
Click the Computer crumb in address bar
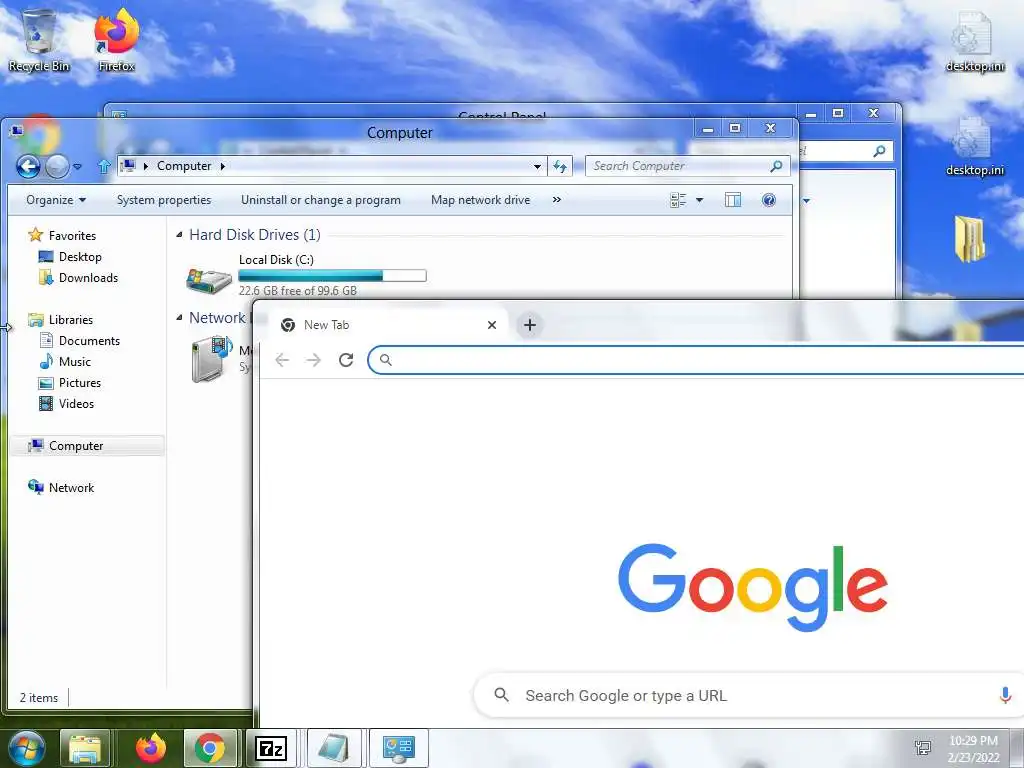184,167
